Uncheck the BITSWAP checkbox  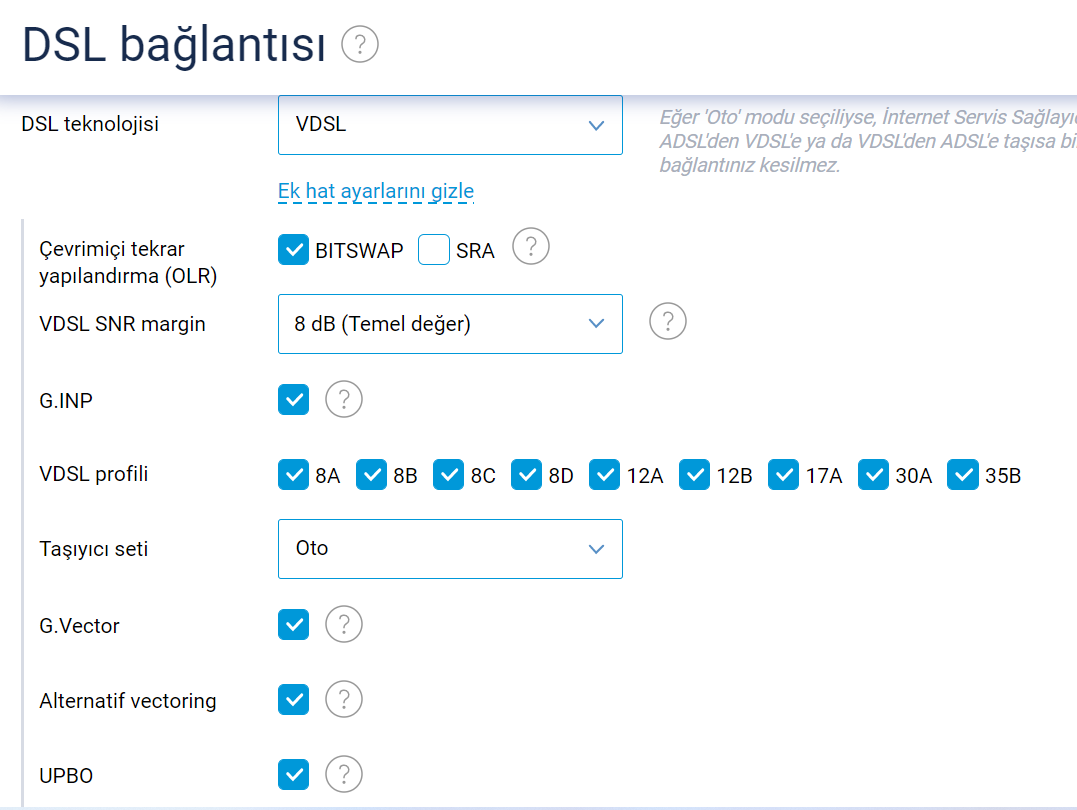[x=293, y=249]
